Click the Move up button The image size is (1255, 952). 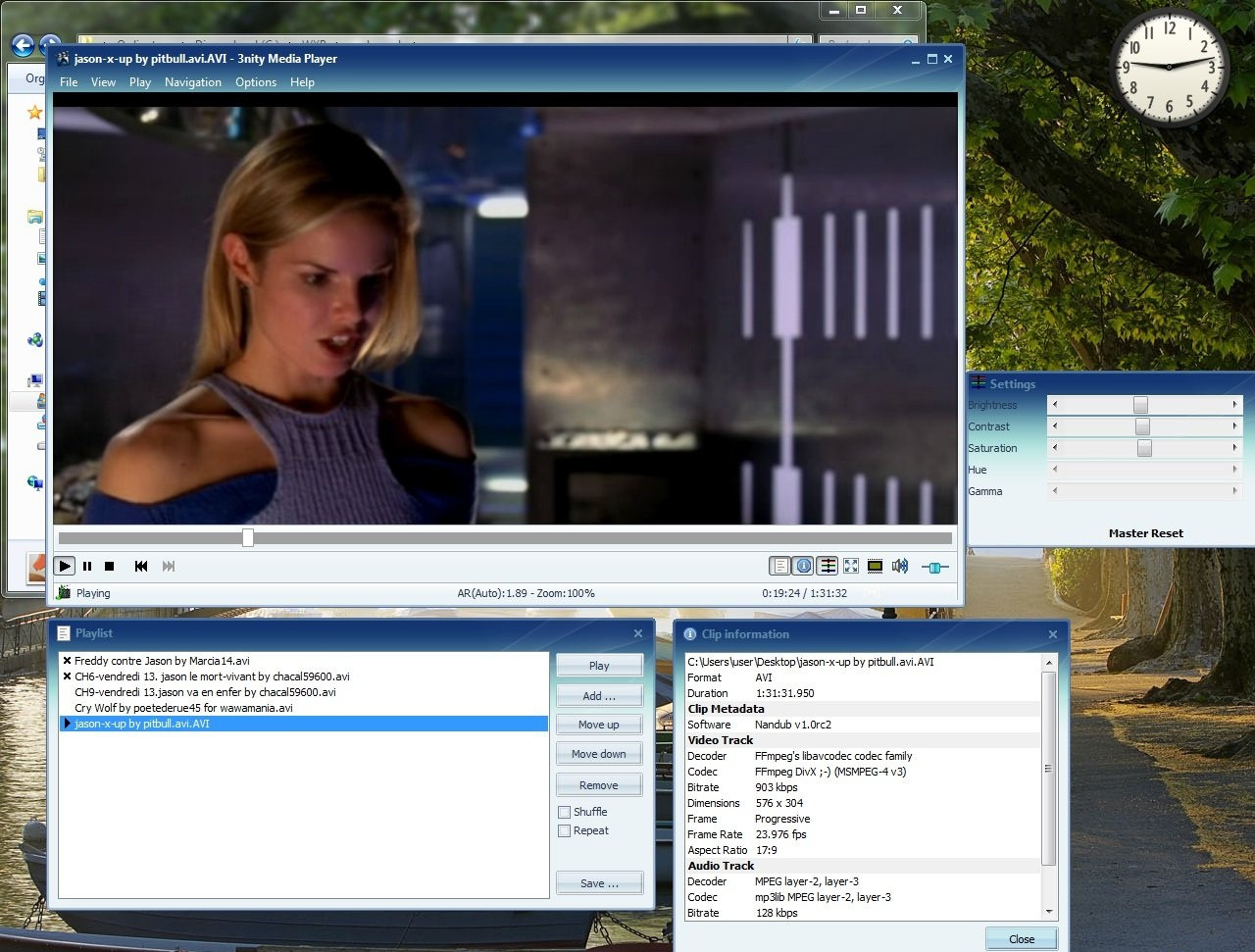599,725
